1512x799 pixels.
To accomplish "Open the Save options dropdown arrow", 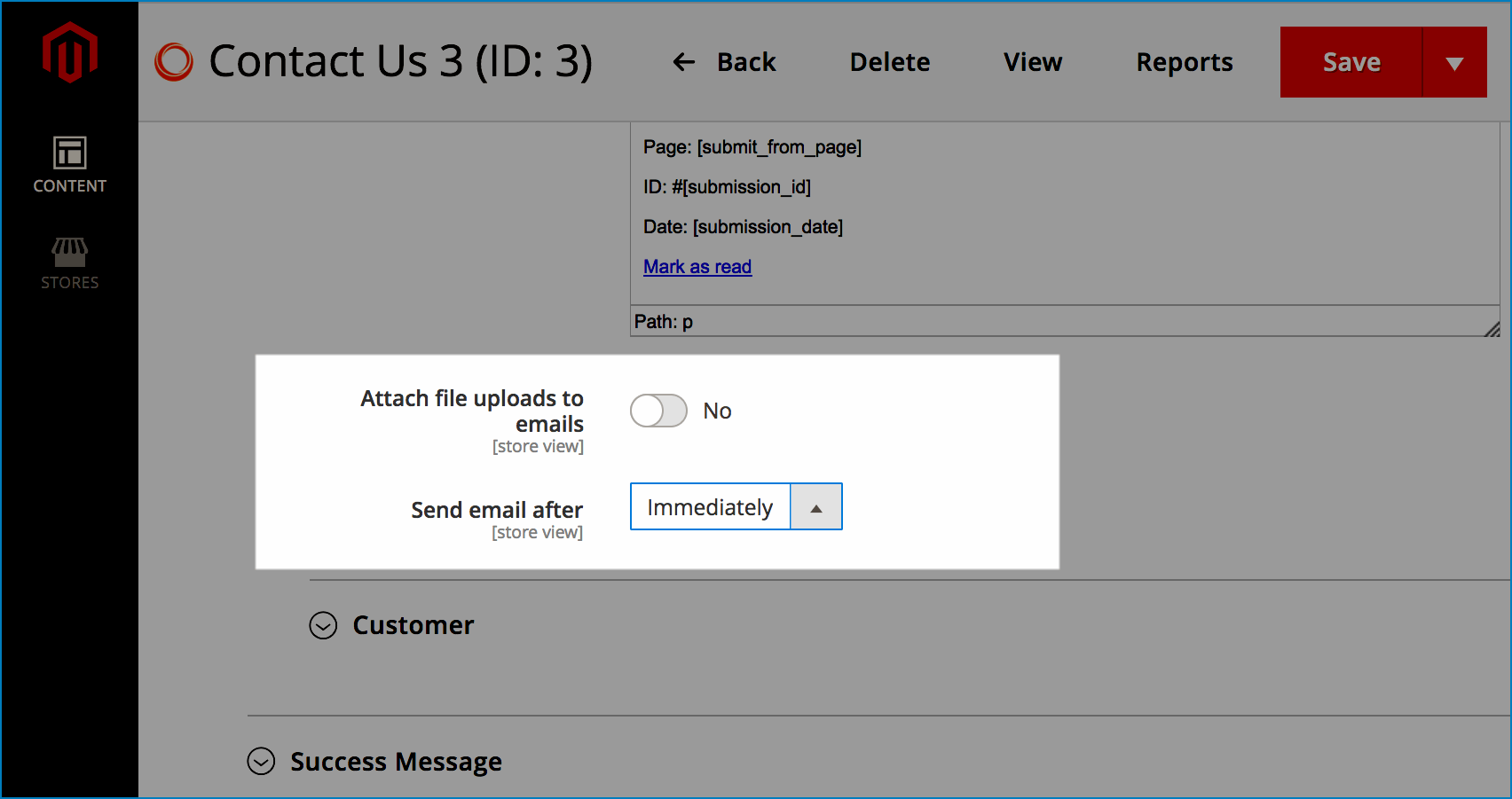I will 1455,62.
